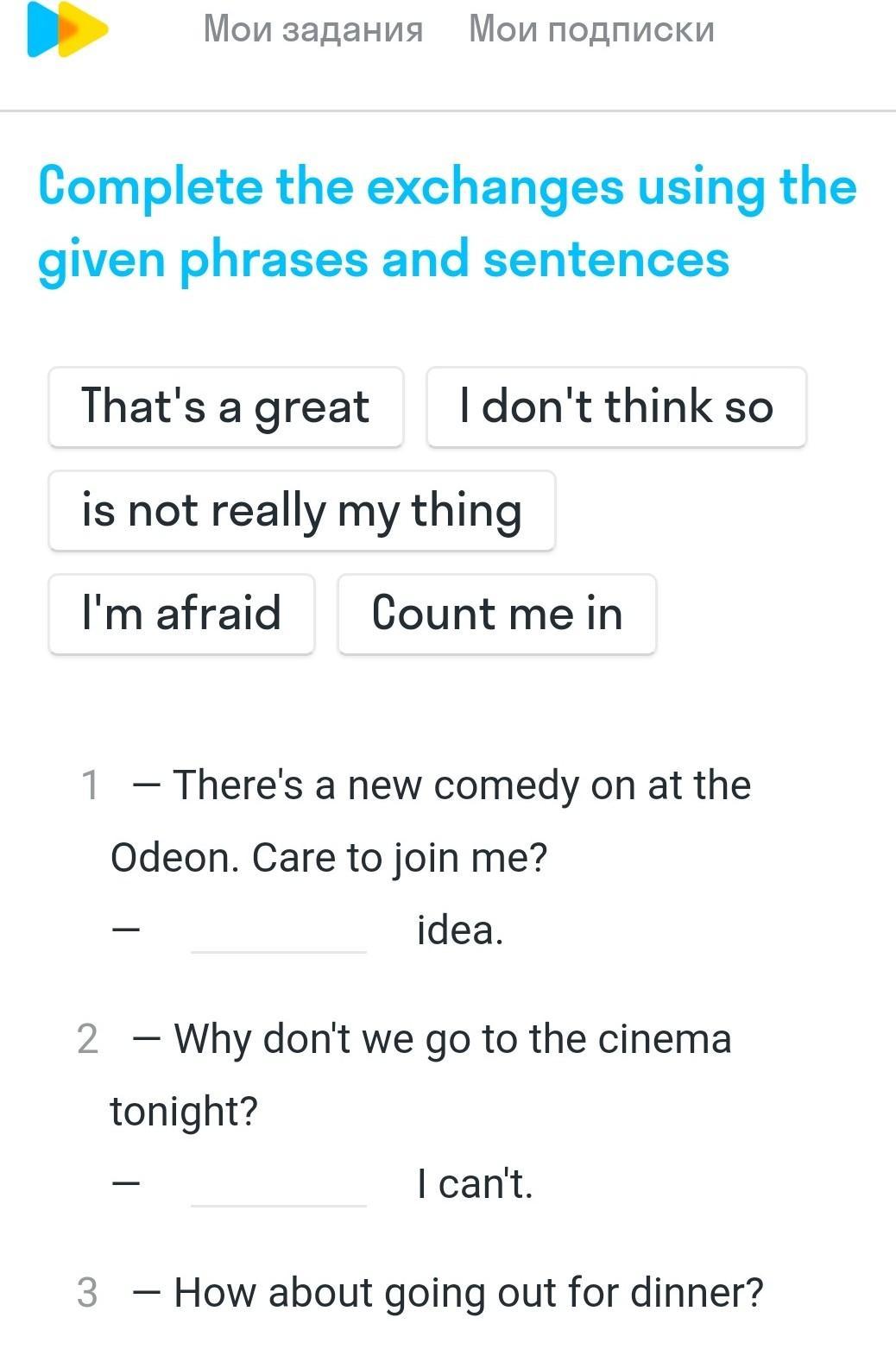Select the "I'm afraid" phrase chip
The width and height of the screenshot is (896, 1349).
point(181,614)
